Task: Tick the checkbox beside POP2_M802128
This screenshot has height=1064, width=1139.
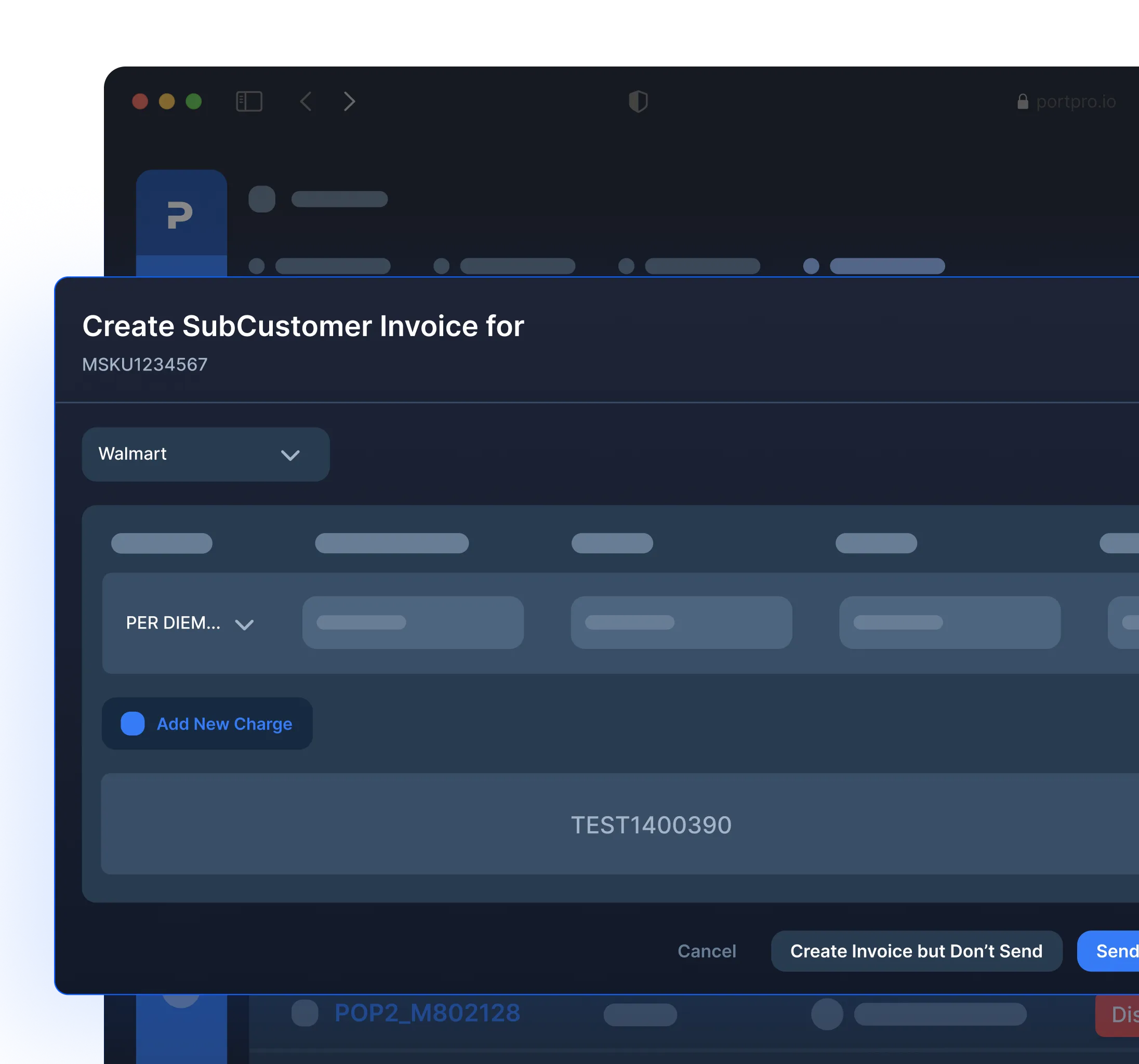Action: (x=304, y=1013)
